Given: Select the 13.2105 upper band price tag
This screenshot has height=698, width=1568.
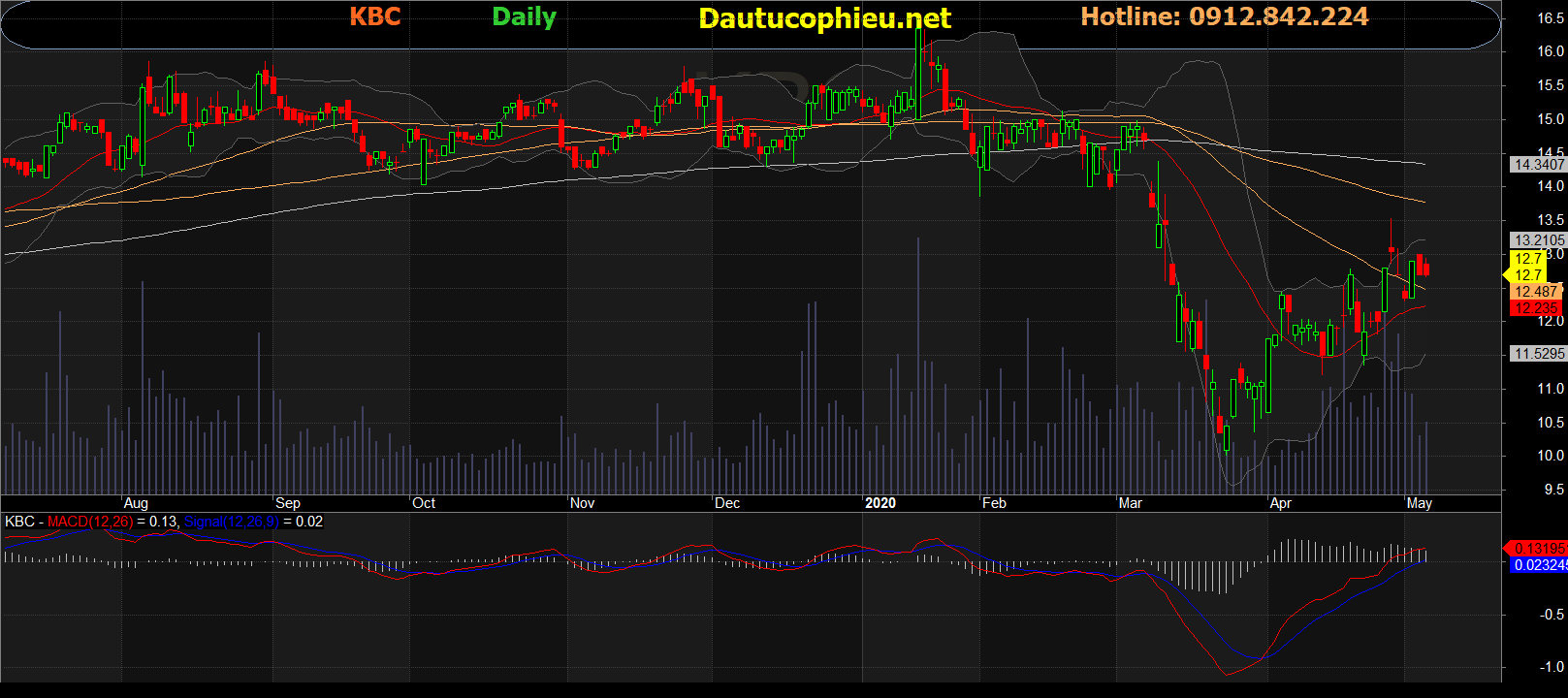Looking at the screenshot, I should 1538,240.
